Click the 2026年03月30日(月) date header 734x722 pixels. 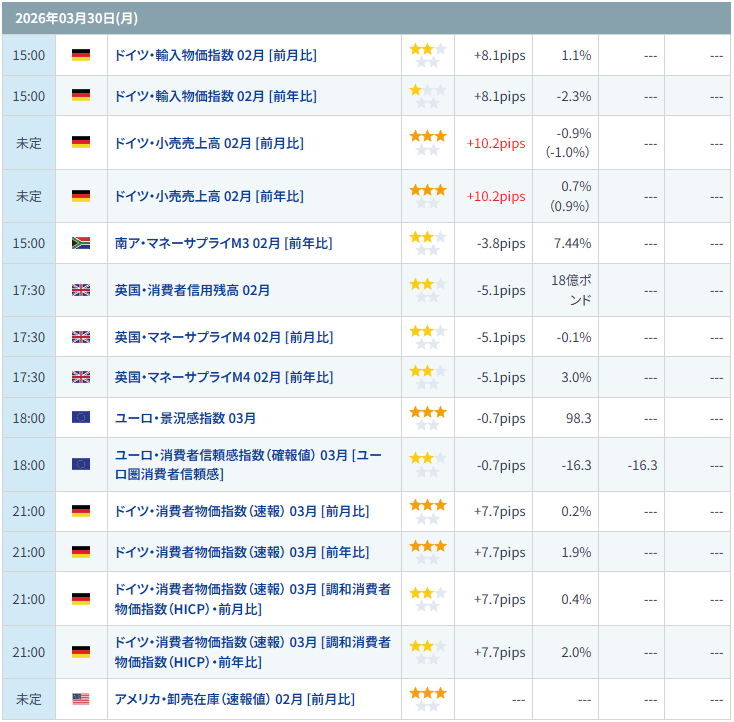pyautogui.click(x=63, y=18)
